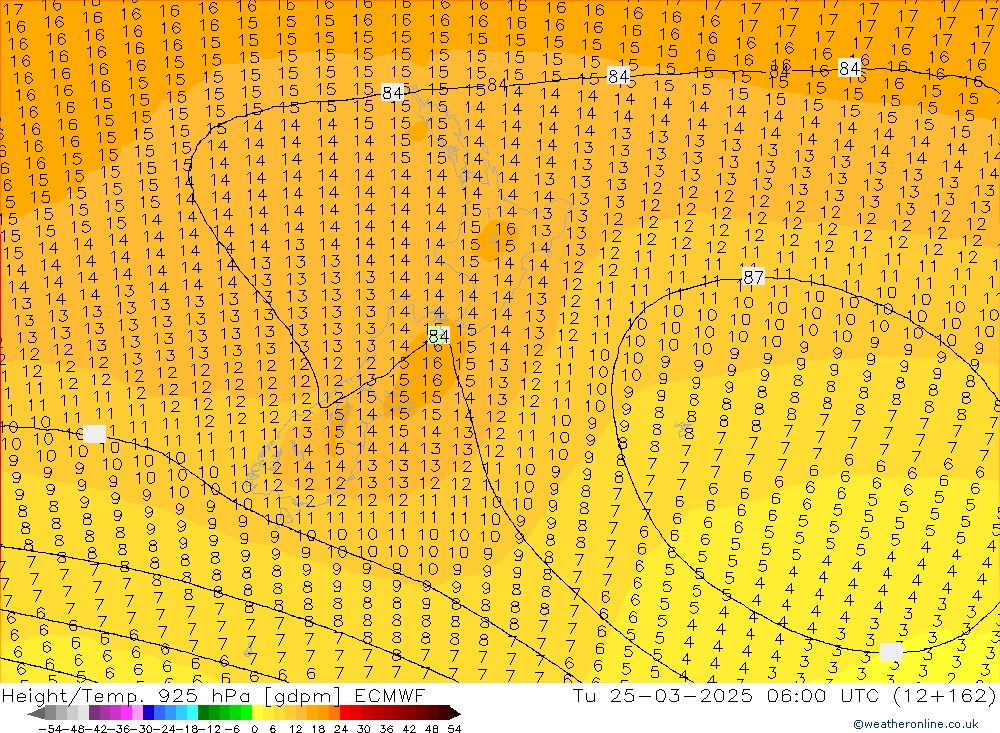
Task: Click the chart title 'Height/Temp. 925 hPa [gdpm] ECMWF'
Action: click(212, 695)
